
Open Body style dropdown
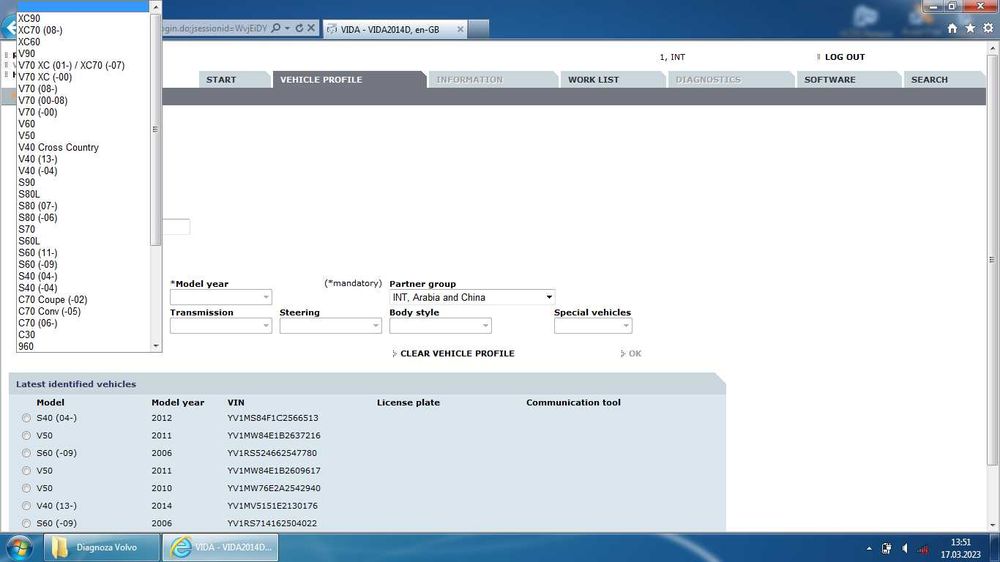coord(440,325)
